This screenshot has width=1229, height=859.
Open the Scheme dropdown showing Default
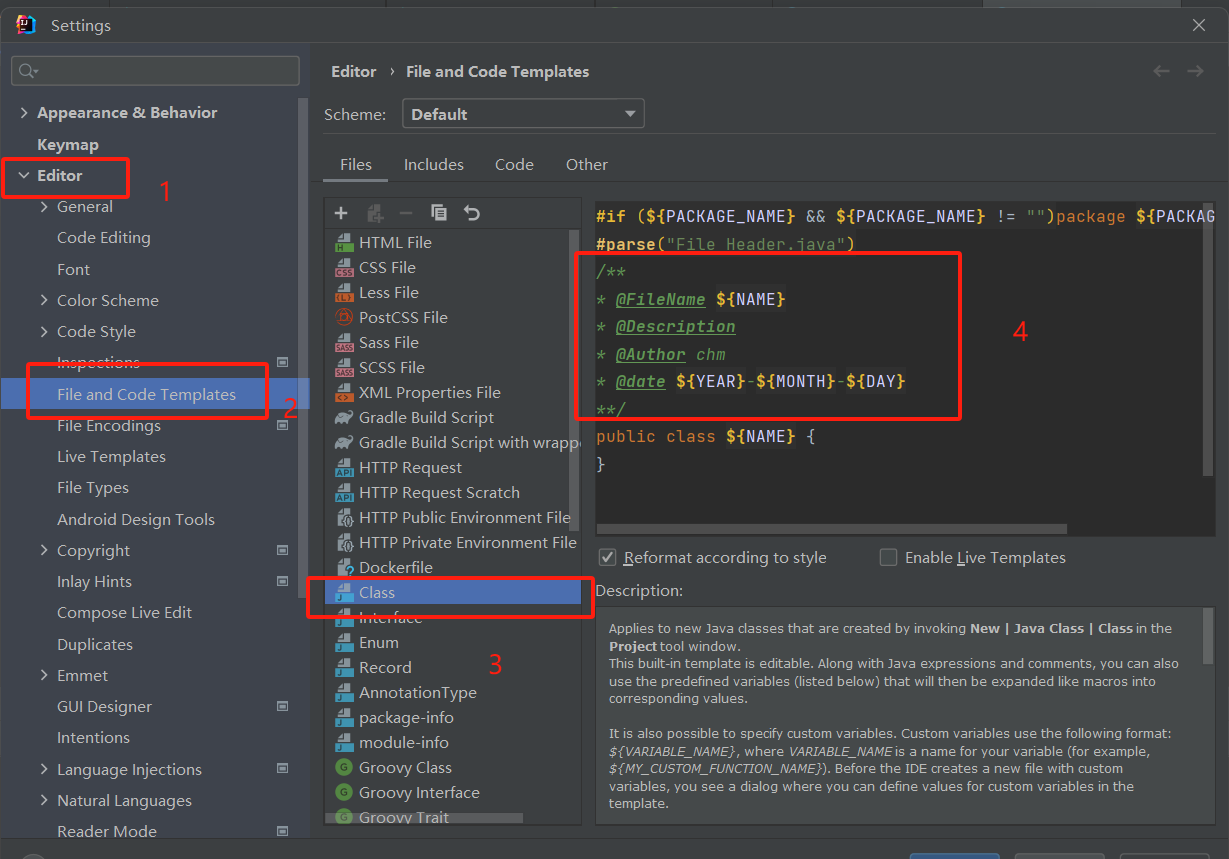(x=522, y=113)
